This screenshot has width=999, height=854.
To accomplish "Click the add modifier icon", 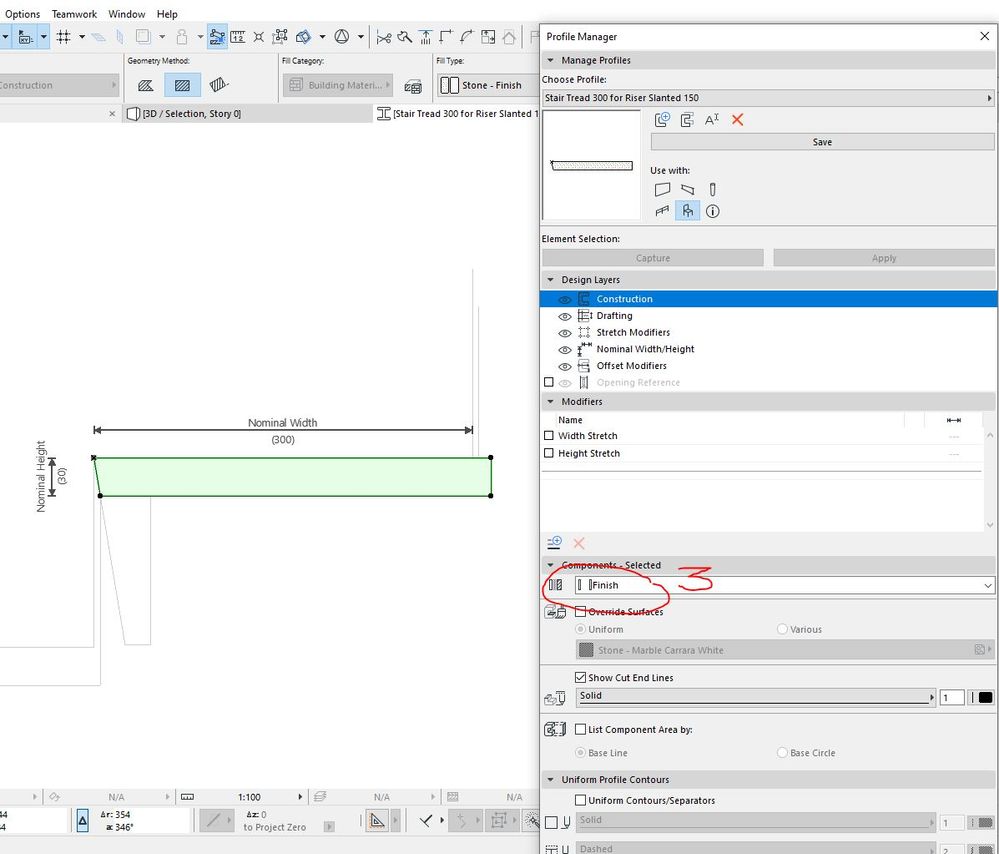I will click(x=555, y=543).
